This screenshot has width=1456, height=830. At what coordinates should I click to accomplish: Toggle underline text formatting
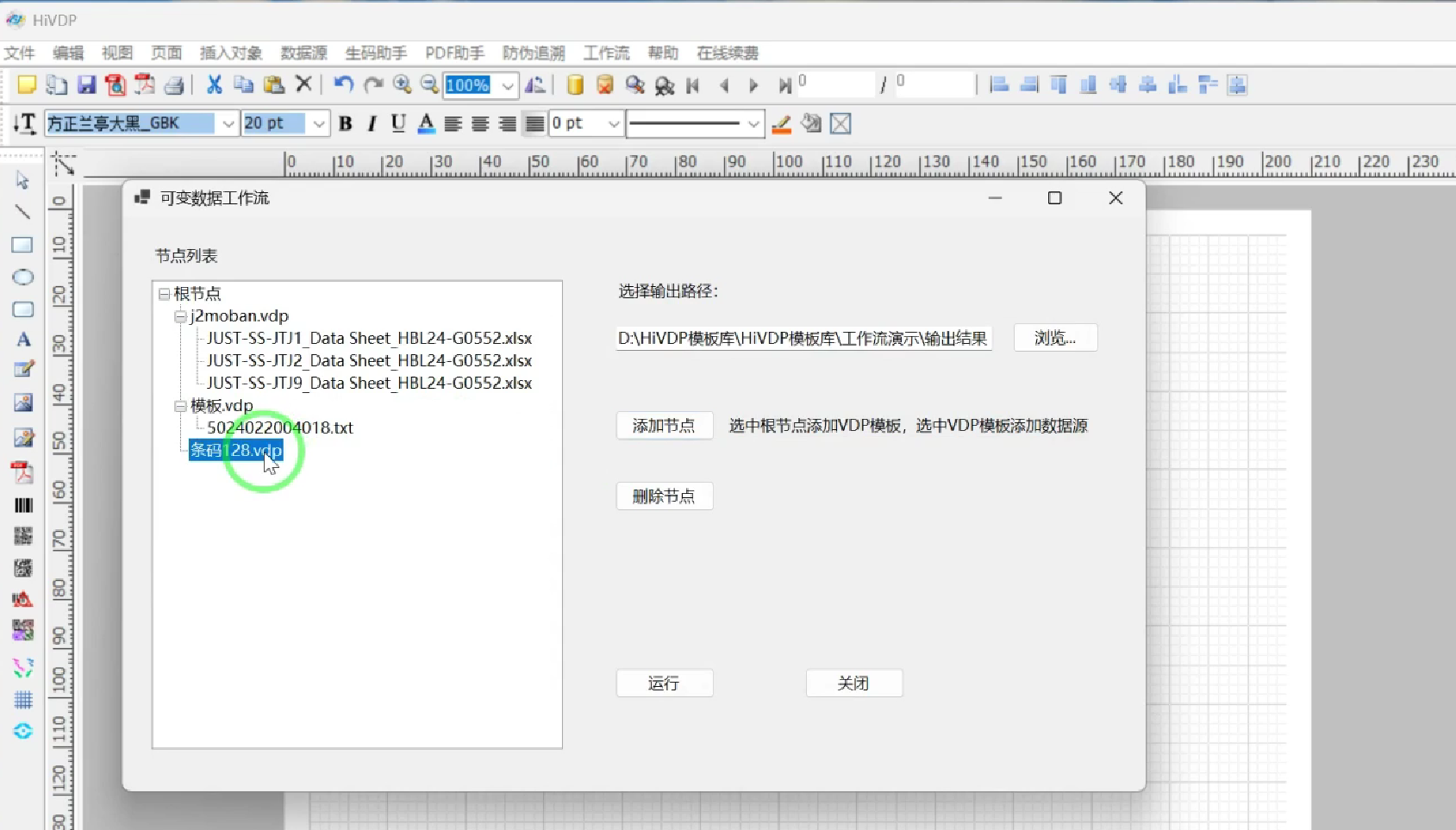tap(397, 124)
